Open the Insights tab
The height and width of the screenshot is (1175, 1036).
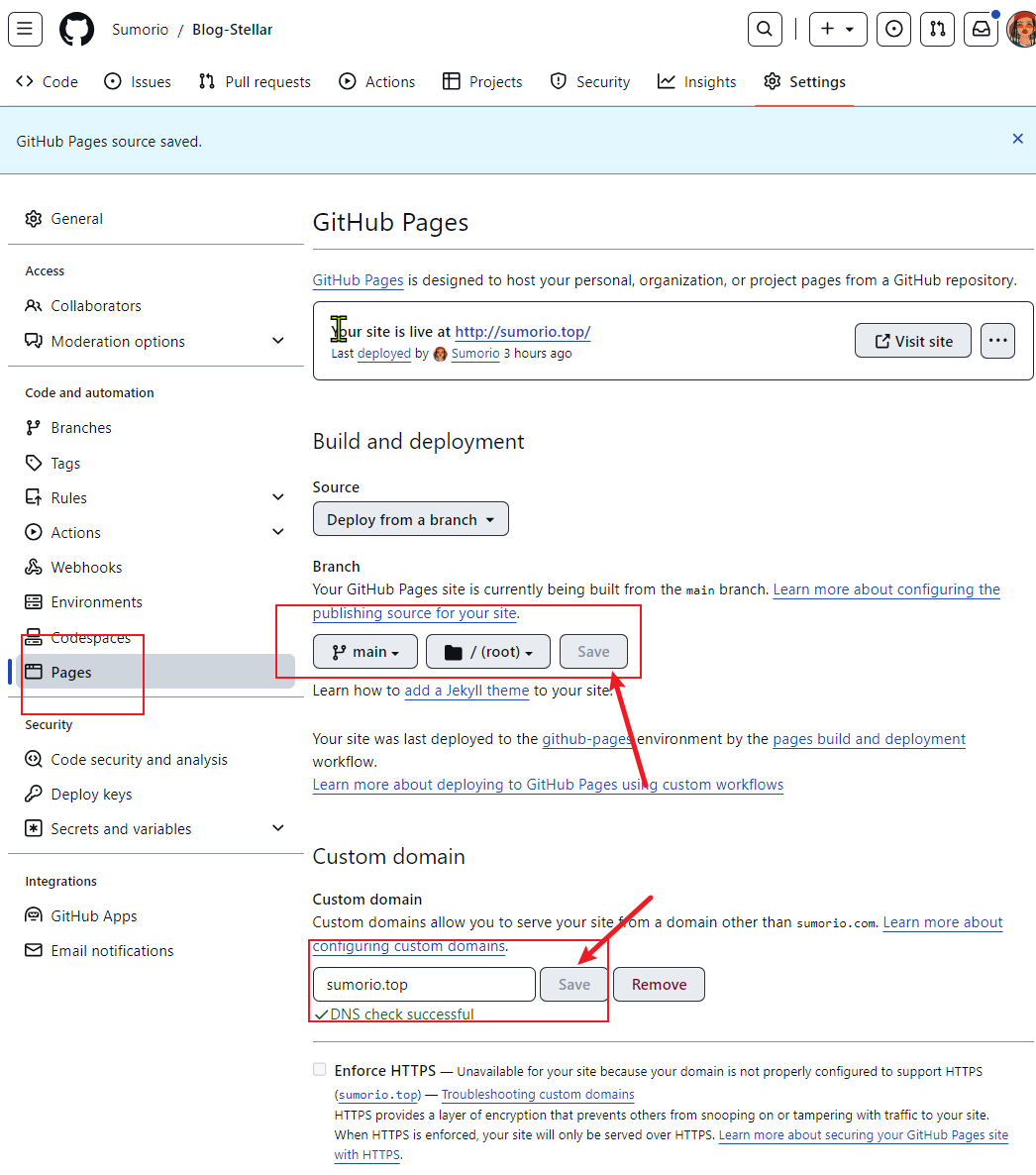[696, 81]
